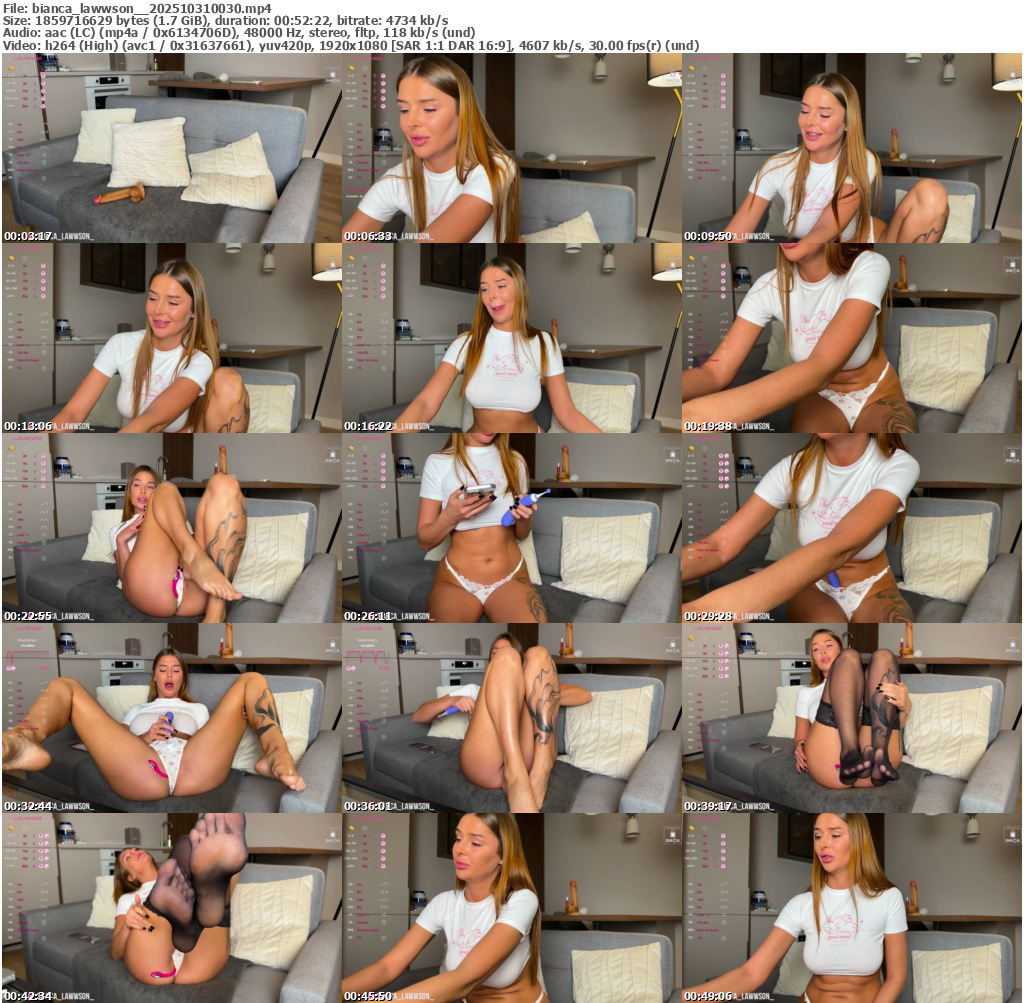
Task: Click the frame stamped 00:42:34
Action: [x=172, y=908]
